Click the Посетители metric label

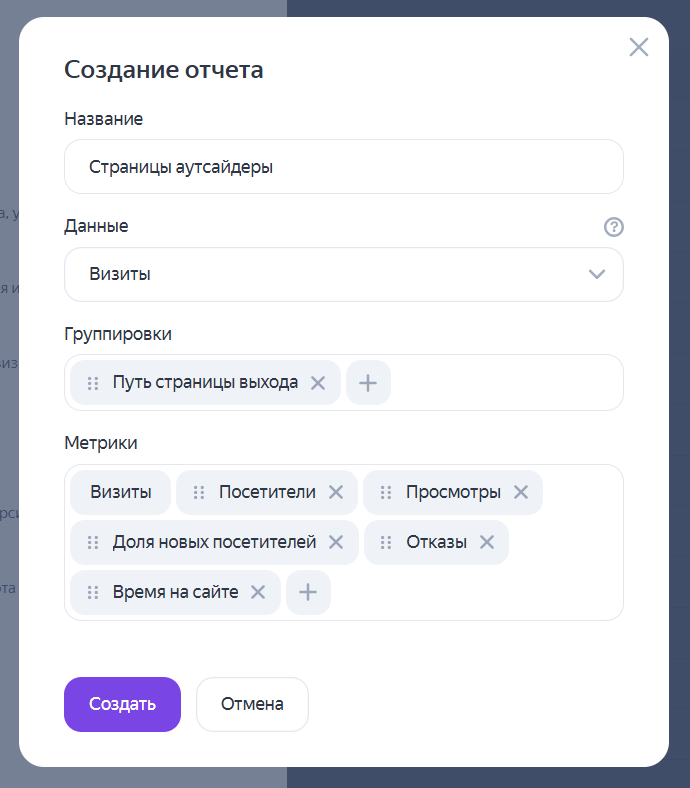click(267, 492)
